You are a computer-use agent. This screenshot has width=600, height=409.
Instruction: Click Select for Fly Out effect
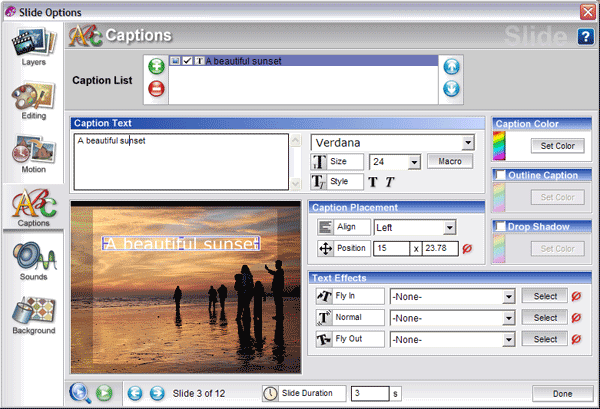(545, 339)
